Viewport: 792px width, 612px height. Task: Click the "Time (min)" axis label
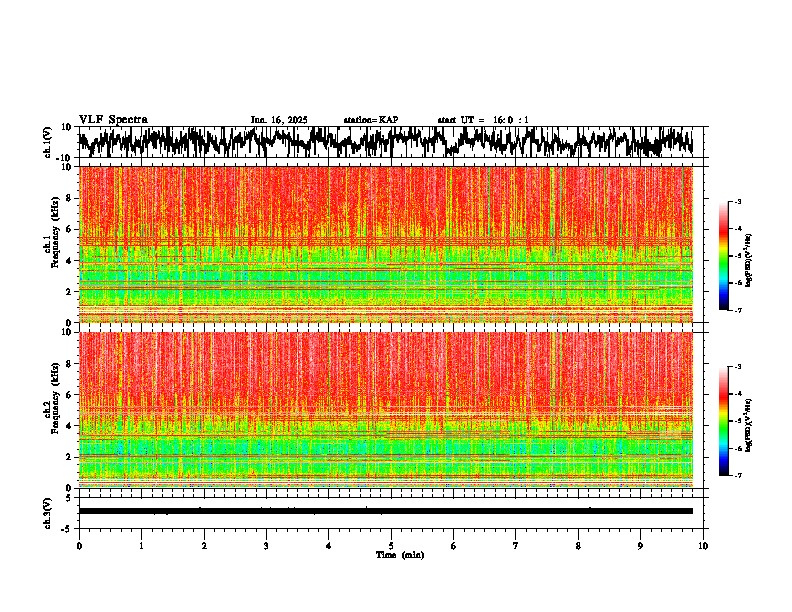click(400, 555)
